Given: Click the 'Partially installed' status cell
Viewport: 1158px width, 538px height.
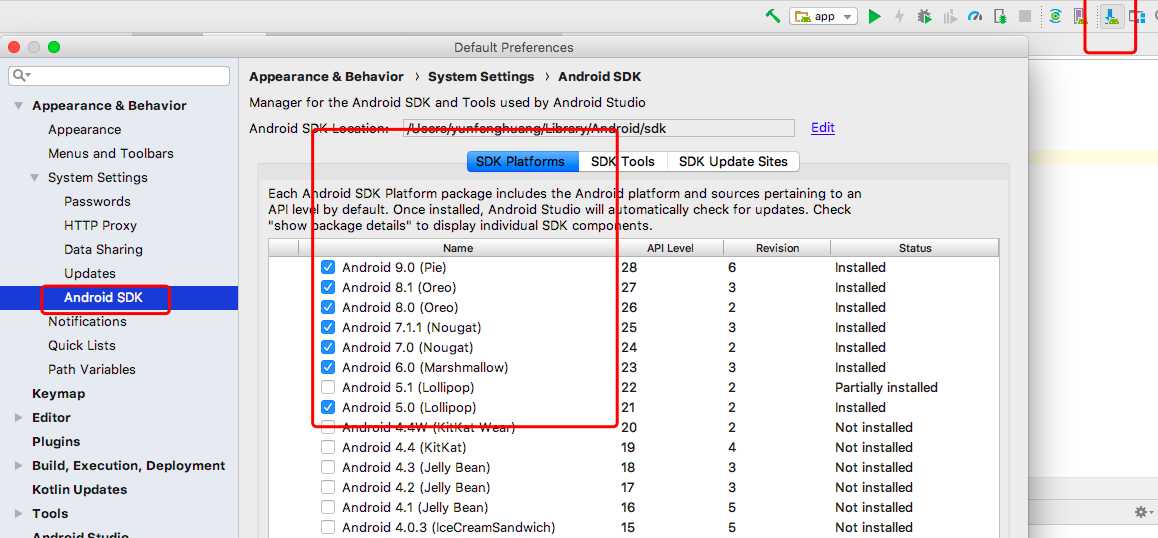Looking at the screenshot, I should pyautogui.click(x=886, y=387).
